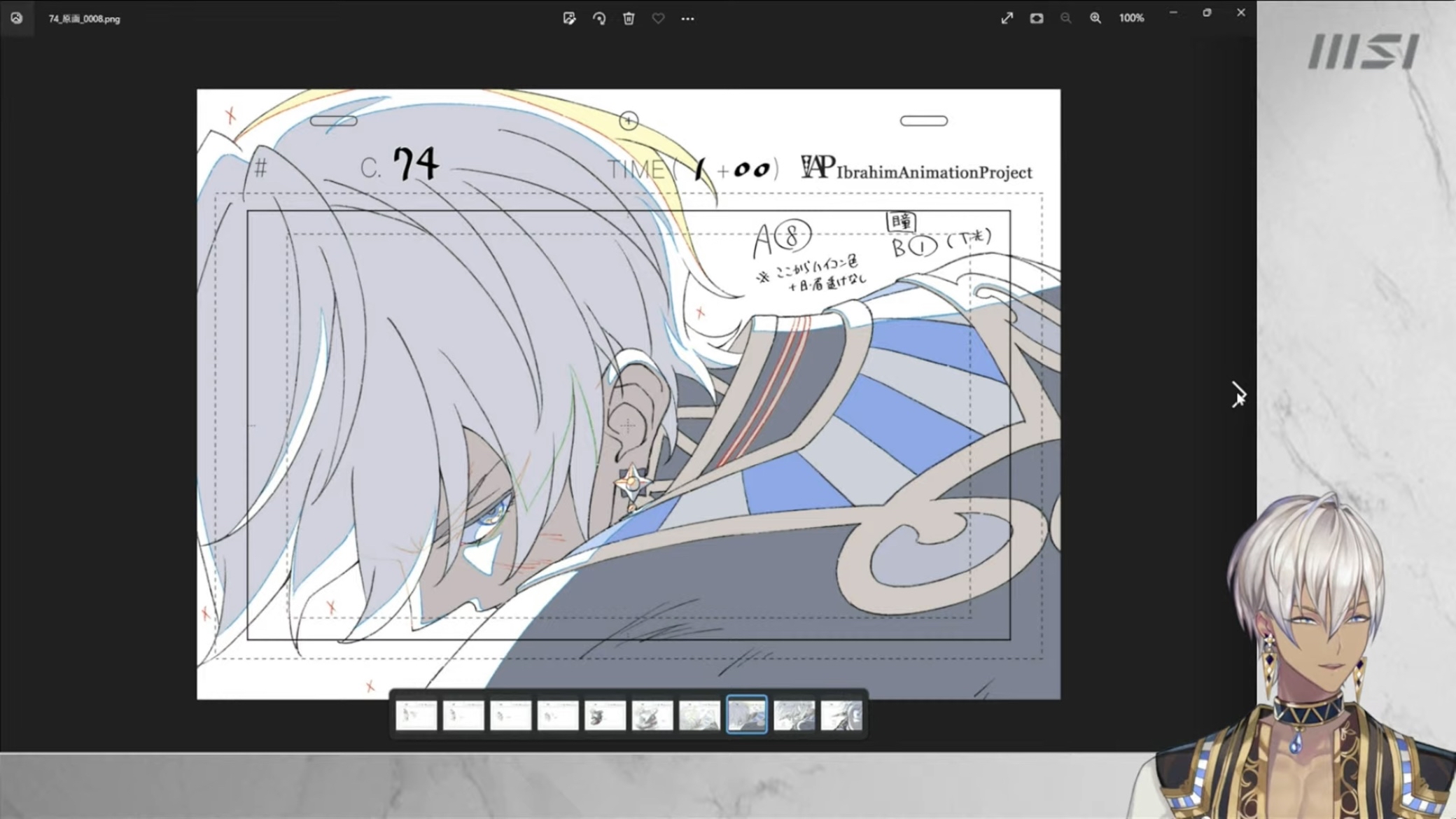Select the fifth thumbnail in the filmstrip
The height and width of the screenshot is (819, 1456).
pos(605,715)
